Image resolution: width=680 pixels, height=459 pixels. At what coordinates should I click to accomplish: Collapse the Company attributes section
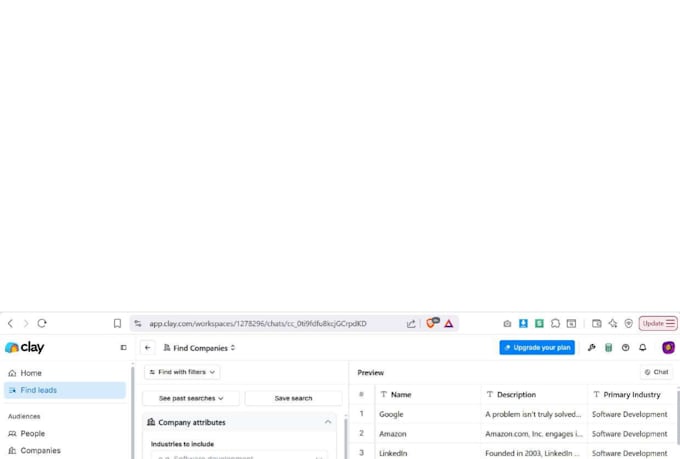click(328, 422)
